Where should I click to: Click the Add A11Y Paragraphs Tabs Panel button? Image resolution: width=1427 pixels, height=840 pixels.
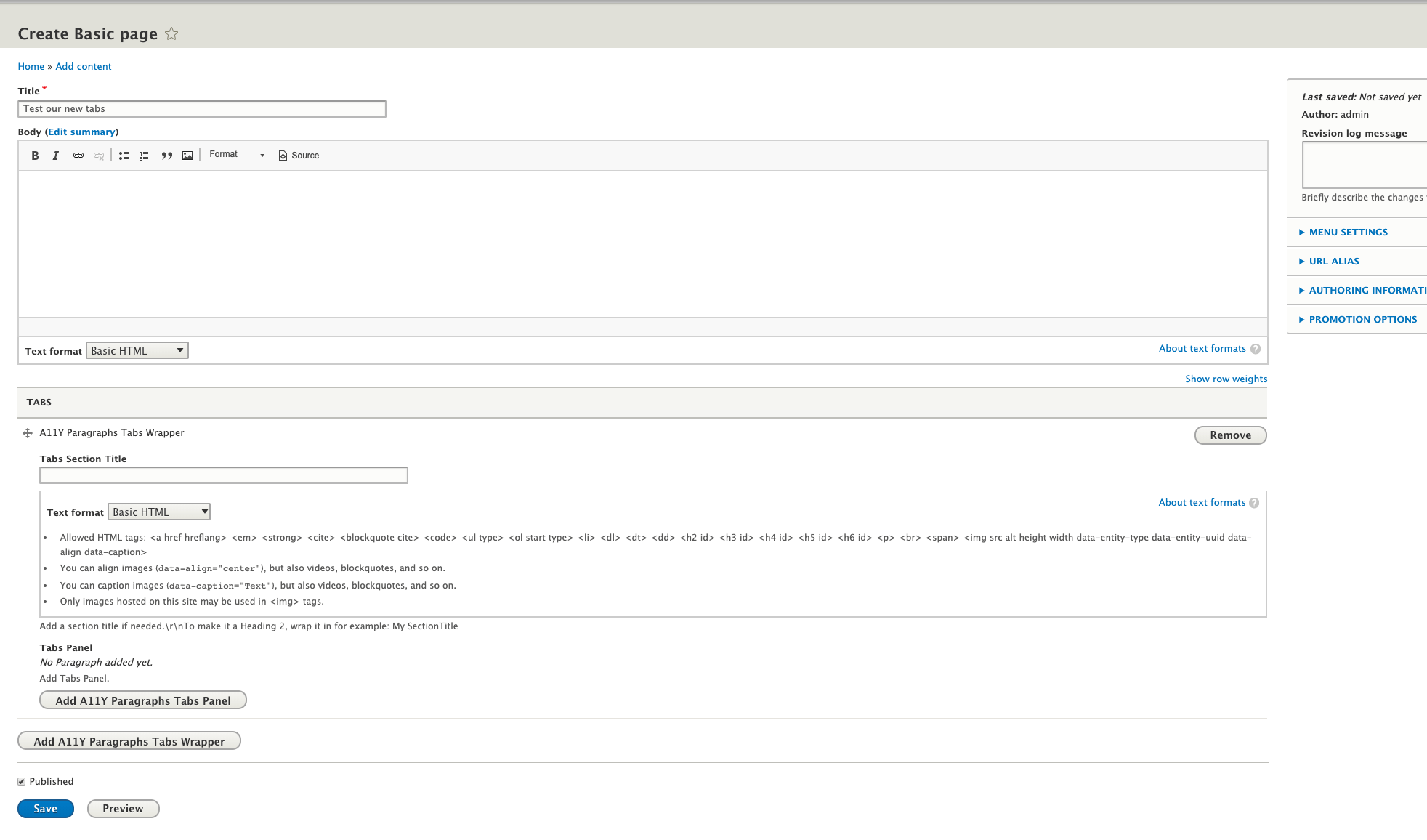click(142, 700)
